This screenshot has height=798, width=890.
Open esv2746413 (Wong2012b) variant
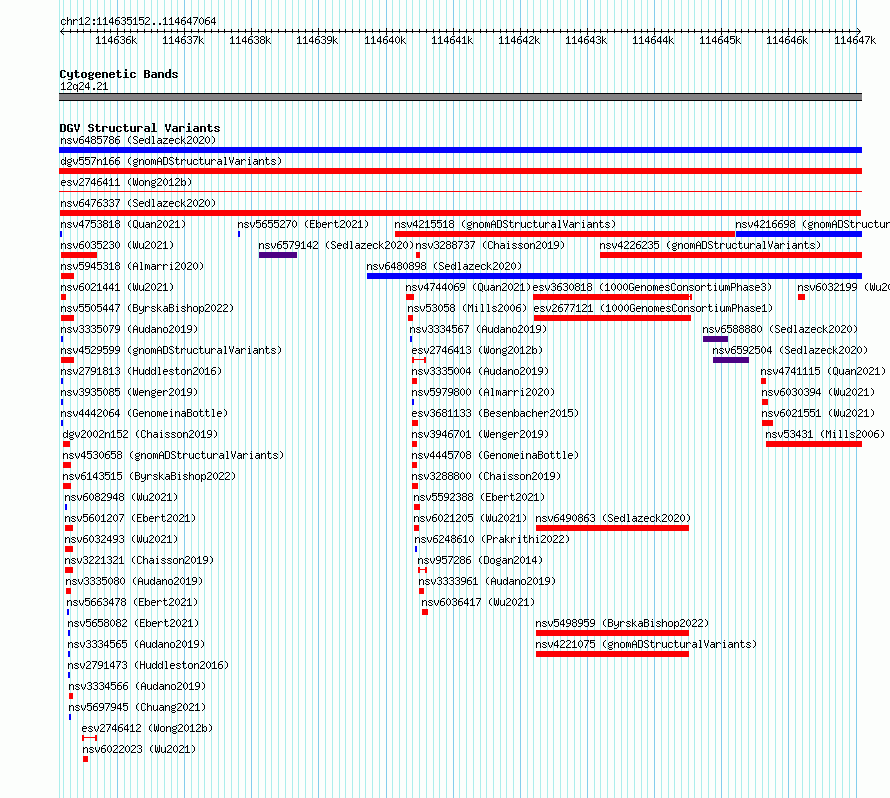(477, 350)
